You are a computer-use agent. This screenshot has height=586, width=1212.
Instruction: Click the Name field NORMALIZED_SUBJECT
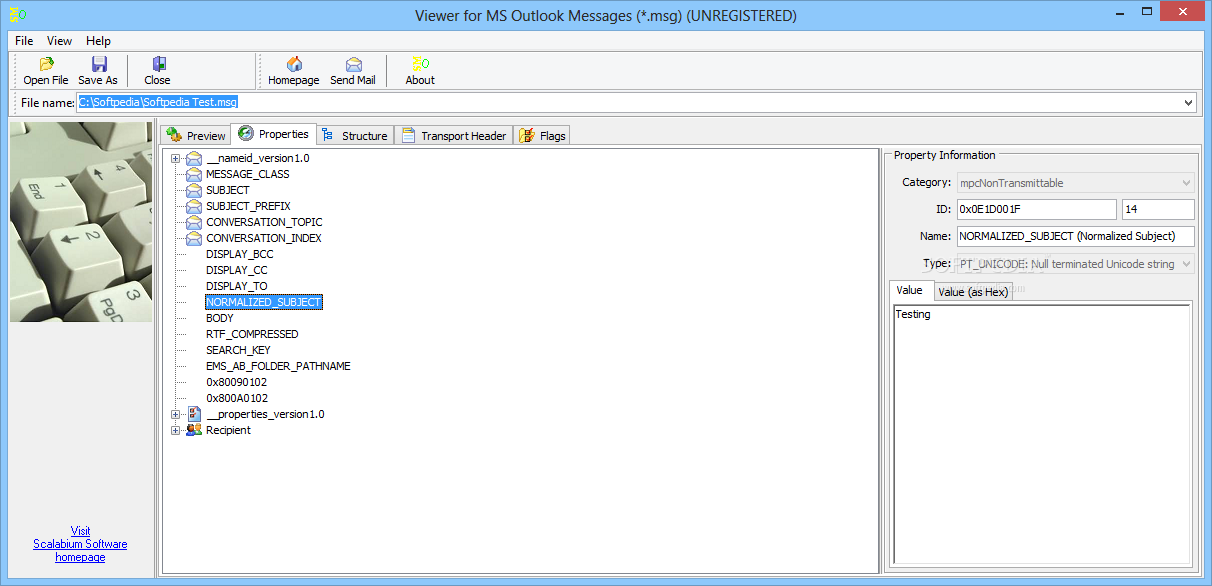[x=1075, y=237]
